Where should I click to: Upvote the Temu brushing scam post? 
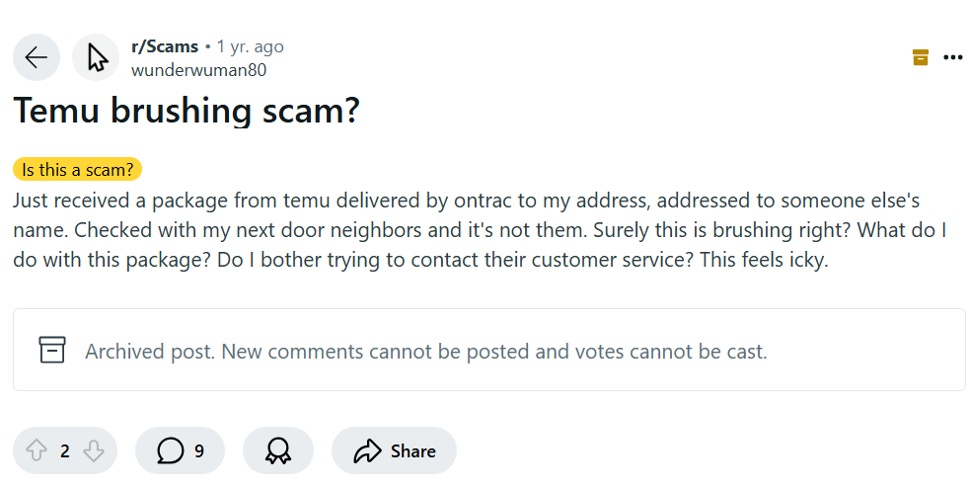point(37,451)
